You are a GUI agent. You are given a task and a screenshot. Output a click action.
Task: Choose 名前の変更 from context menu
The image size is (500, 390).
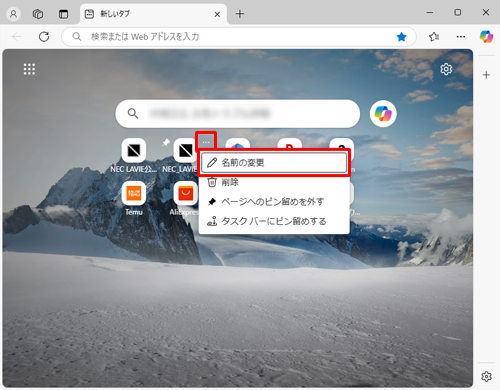click(x=274, y=163)
